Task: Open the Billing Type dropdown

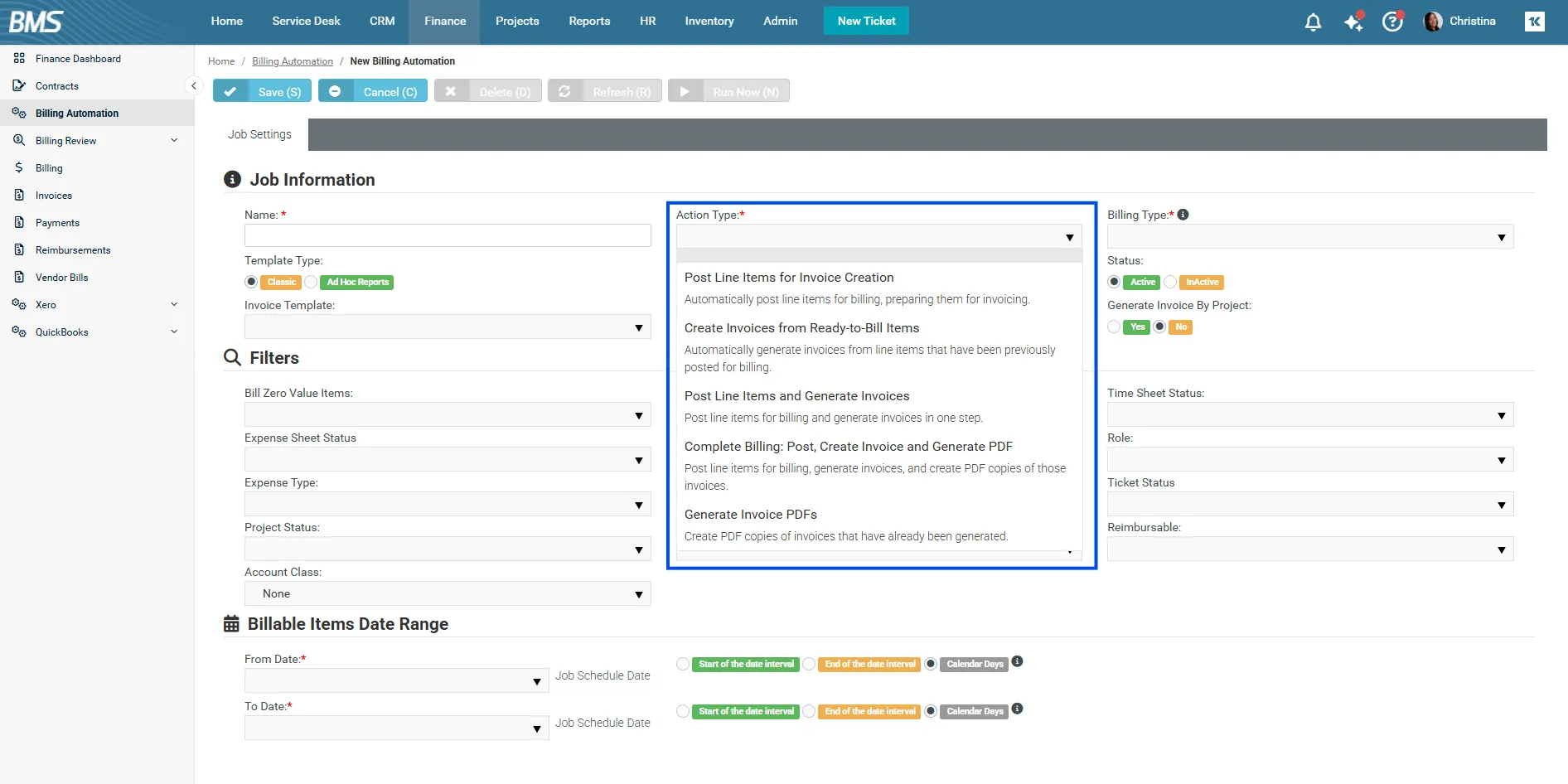Action: 1309,237
